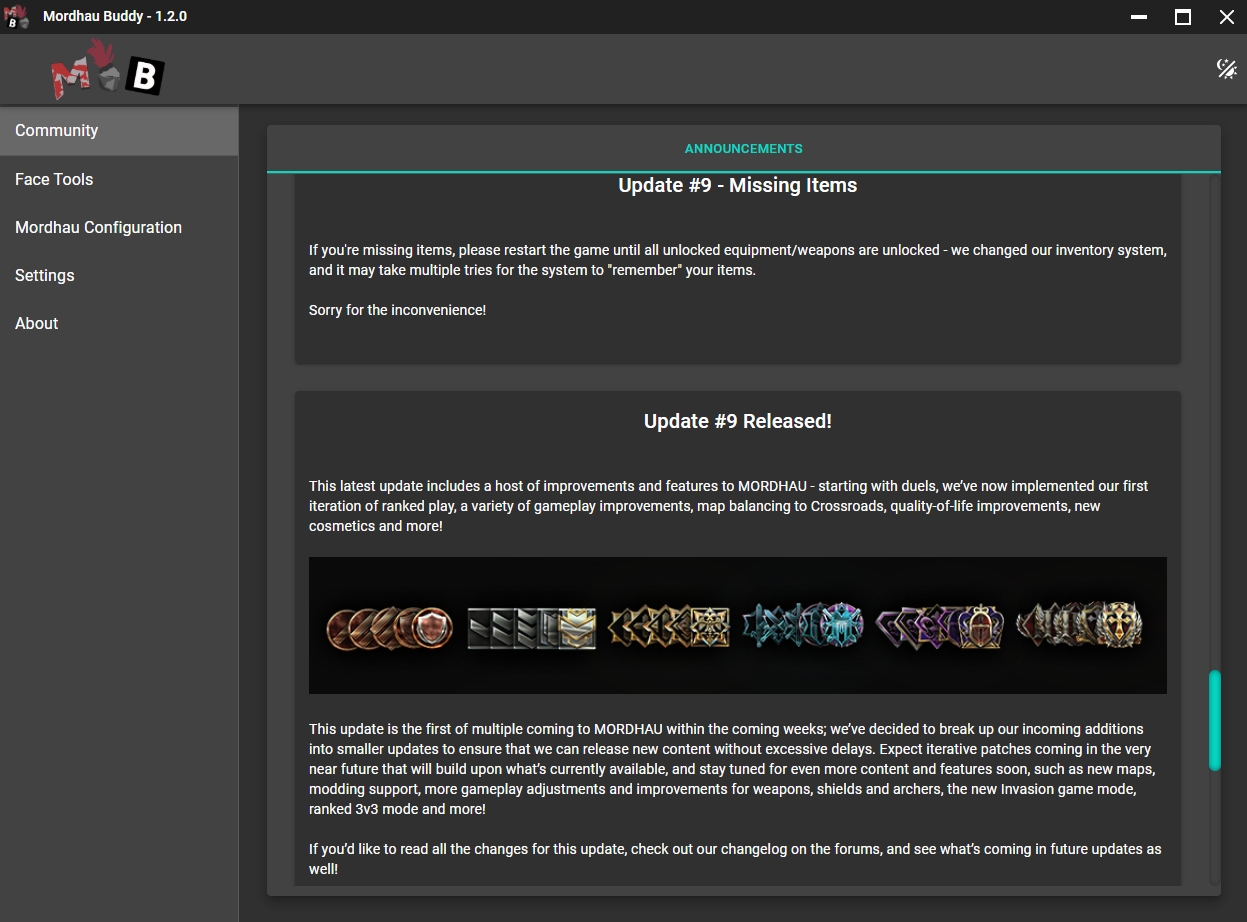The height and width of the screenshot is (922, 1247).
Task: Click the 'Mordhau Buddy - 1.2.0' window title
Action: tap(115, 17)
